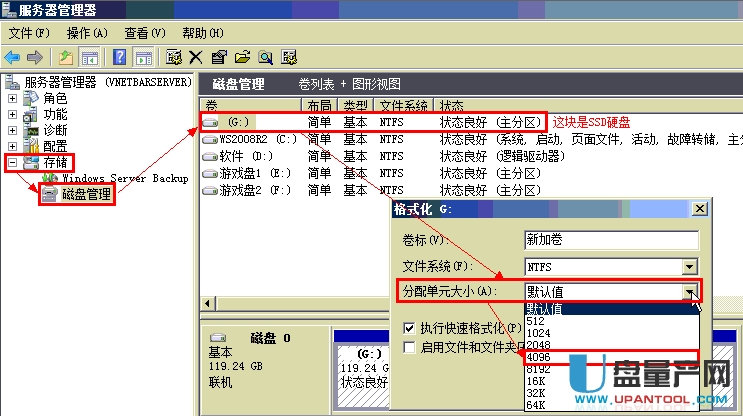Image resolution: width=743 pixels, height=416 pixels.
Task: Click the 文件系统 column header
Action: tap(404, 105)
